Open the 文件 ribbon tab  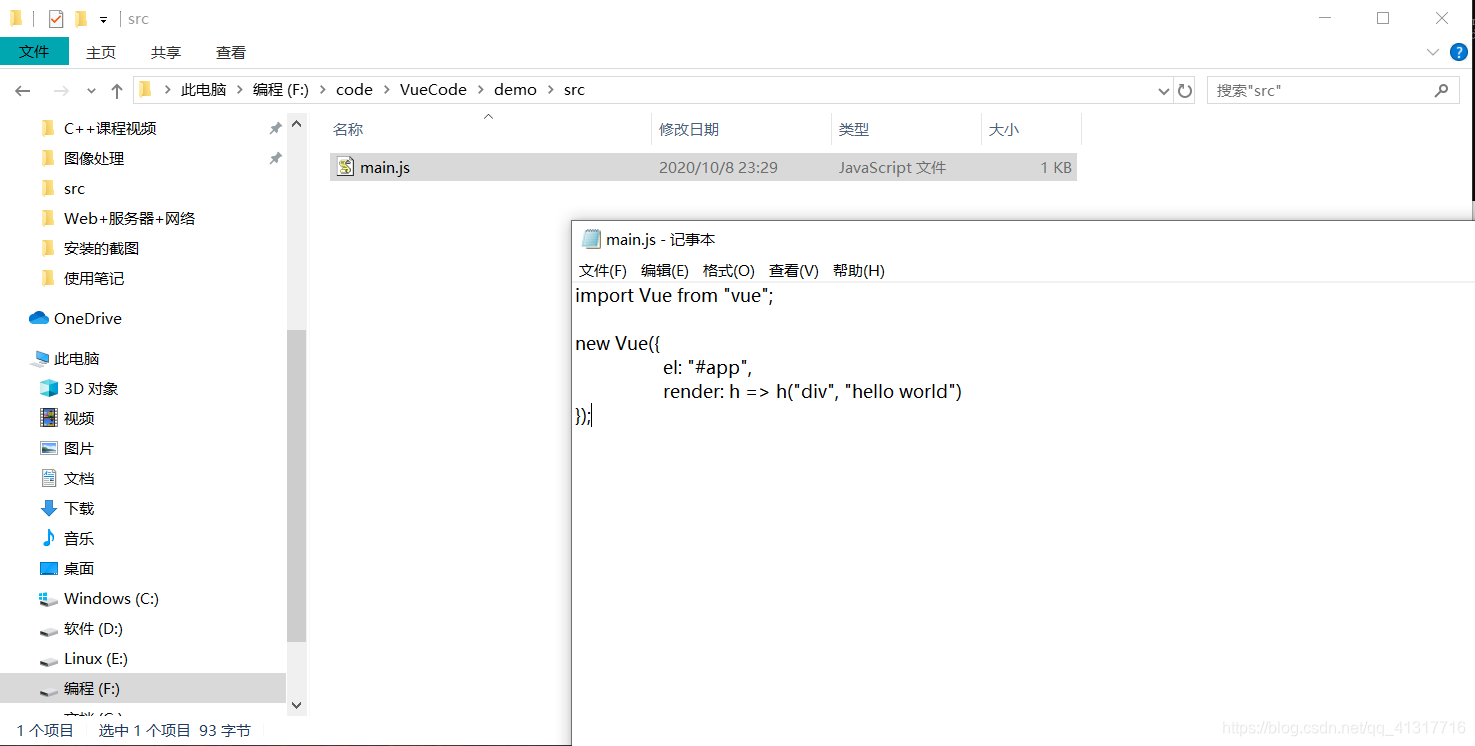pos(34,52)
